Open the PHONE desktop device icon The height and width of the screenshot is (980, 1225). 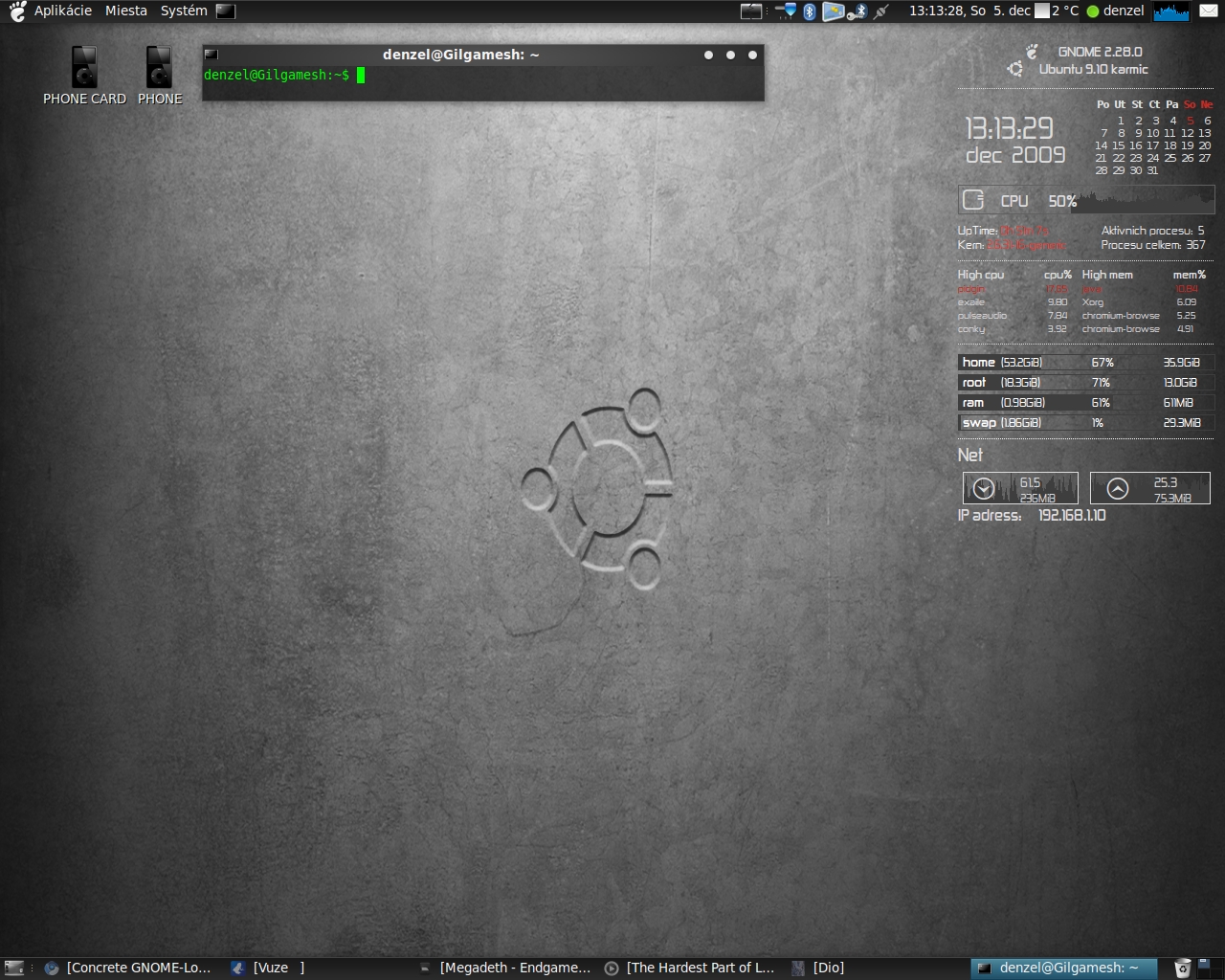[x=160, y=76]
